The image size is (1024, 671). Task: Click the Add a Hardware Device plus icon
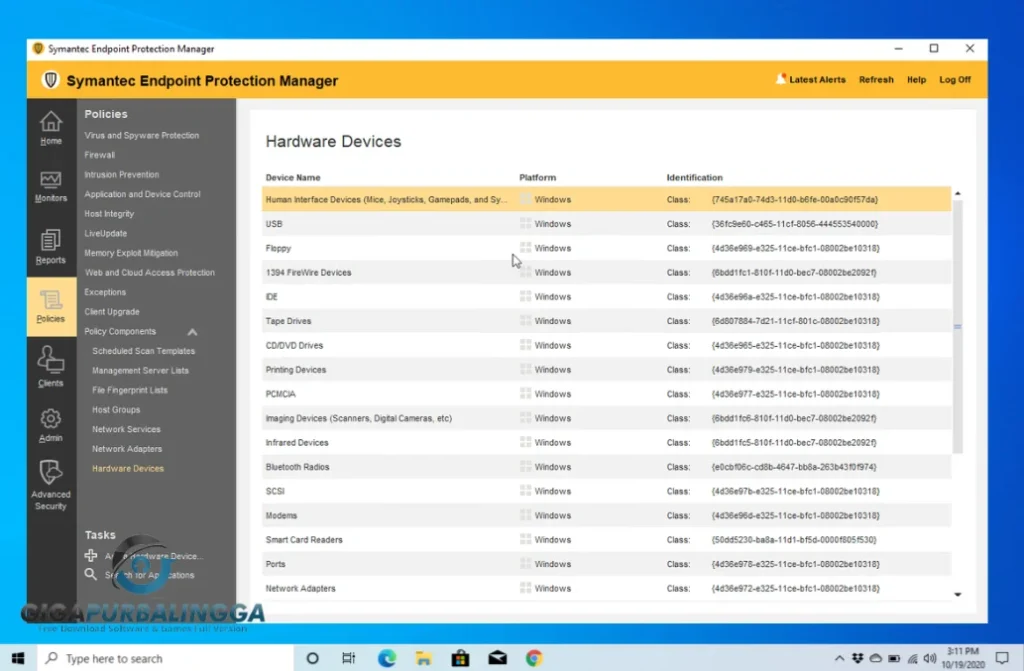coord(91,555)
